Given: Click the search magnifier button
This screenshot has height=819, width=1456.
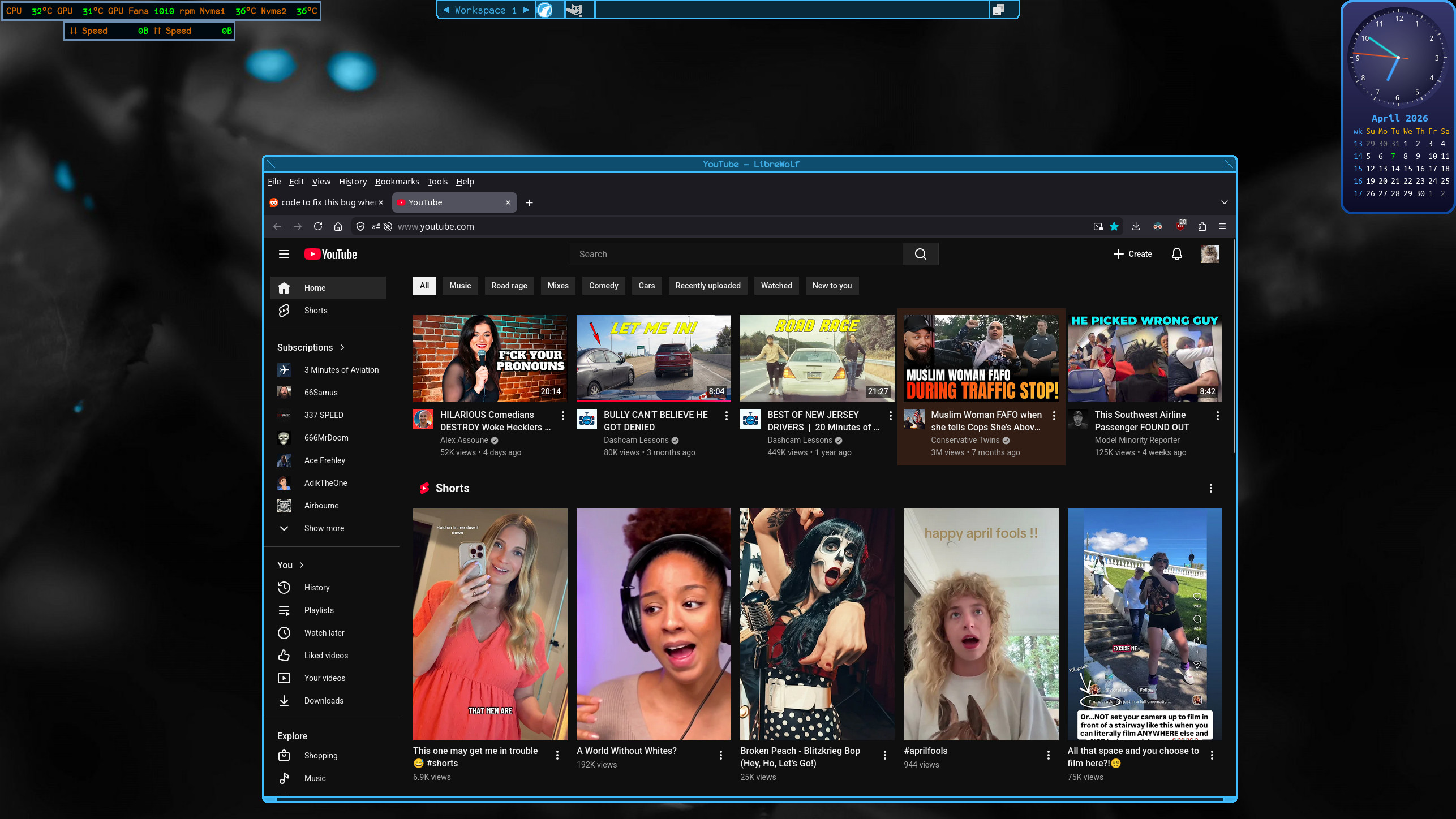Looking at the screenshot, I should 920,254.
